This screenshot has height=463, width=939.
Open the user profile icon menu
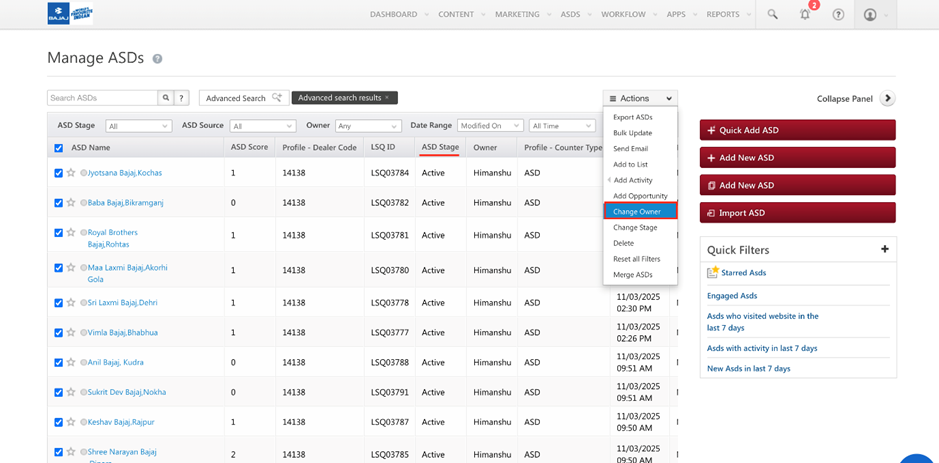coord(870,14)
